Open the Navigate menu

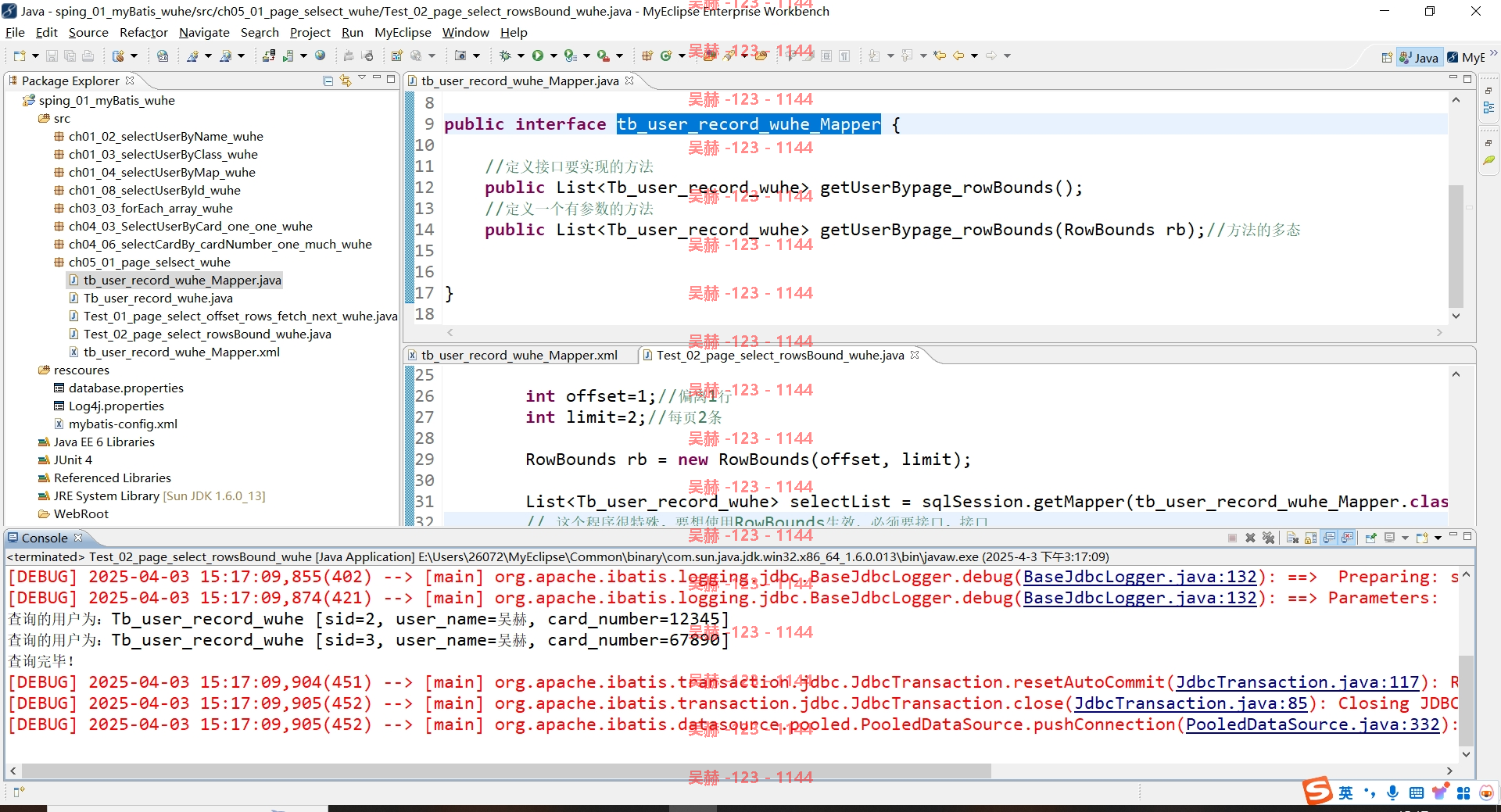(x=204, y=32)
